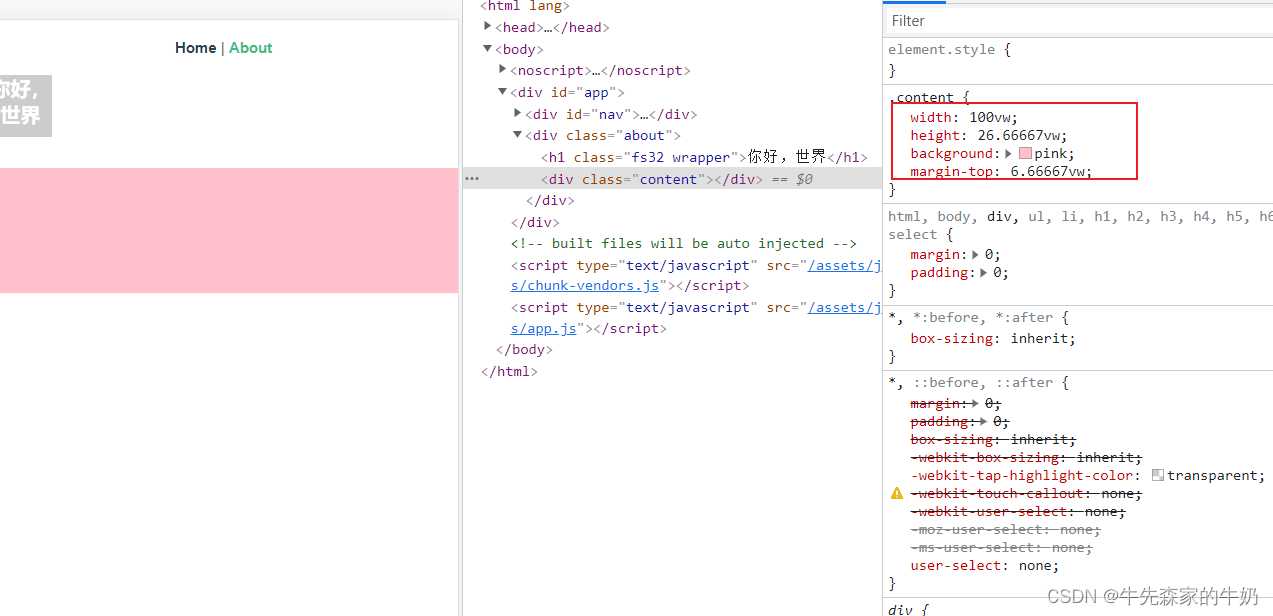Click the pink content block on the page
This screenshot has height=616, width=1273.
coord(229,230)
